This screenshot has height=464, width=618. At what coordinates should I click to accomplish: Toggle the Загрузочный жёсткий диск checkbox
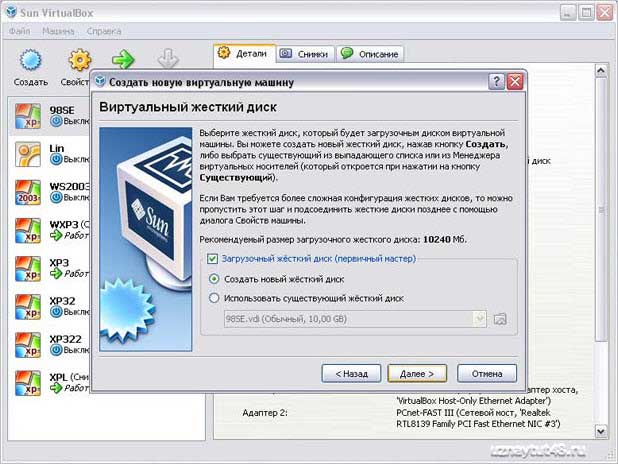coord(212,259)
